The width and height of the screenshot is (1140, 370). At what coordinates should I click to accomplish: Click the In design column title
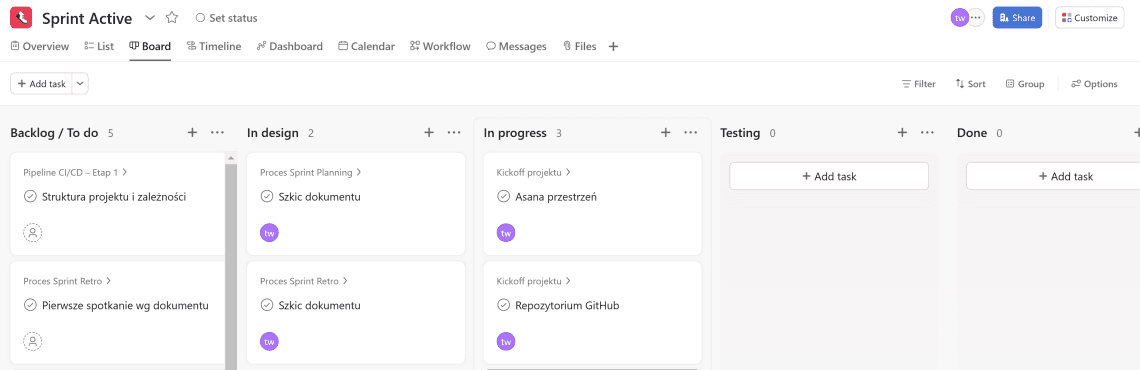pyautogui.click(x=273, y=133)
